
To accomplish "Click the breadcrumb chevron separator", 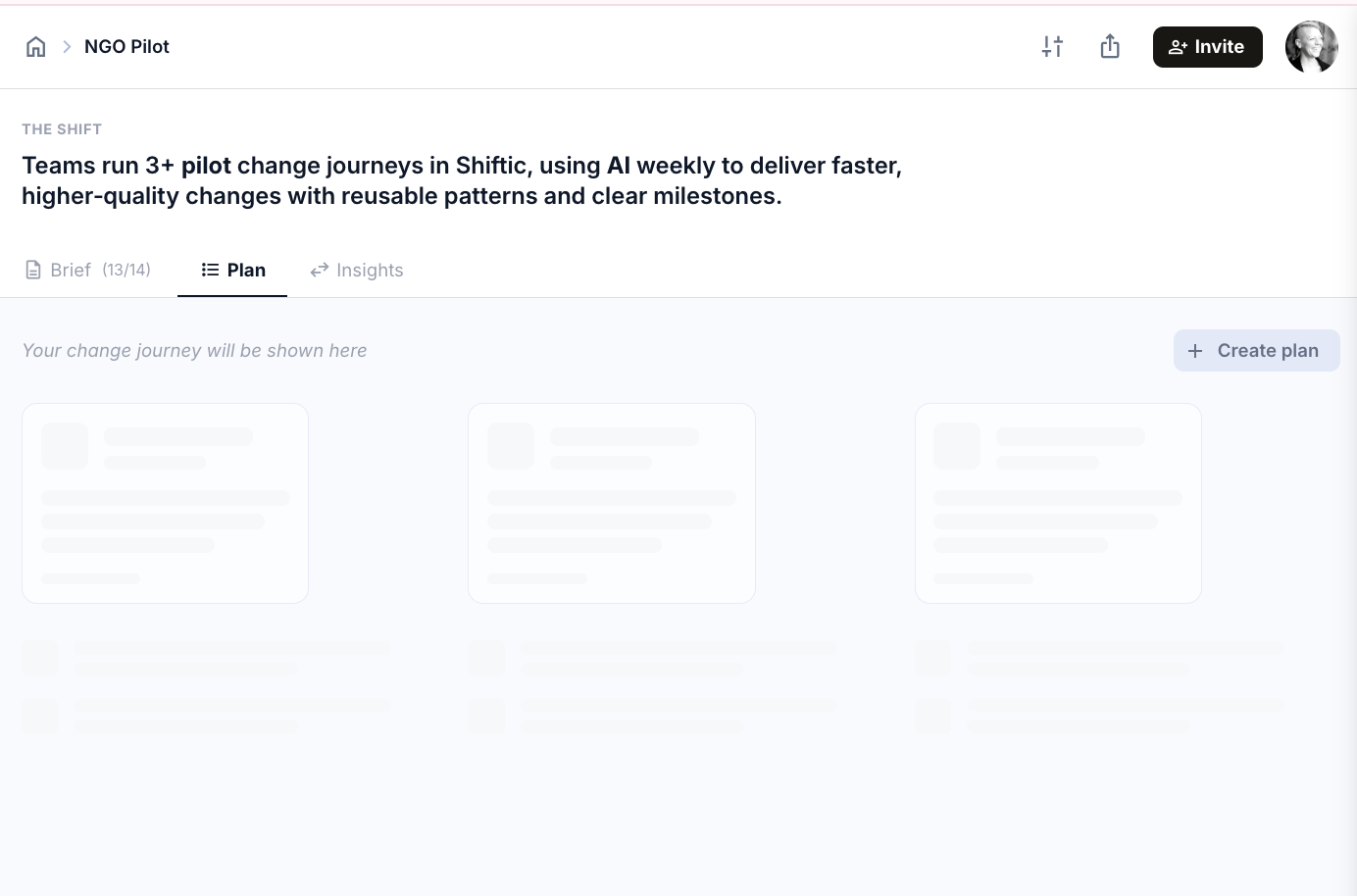I will click(67, 46).
